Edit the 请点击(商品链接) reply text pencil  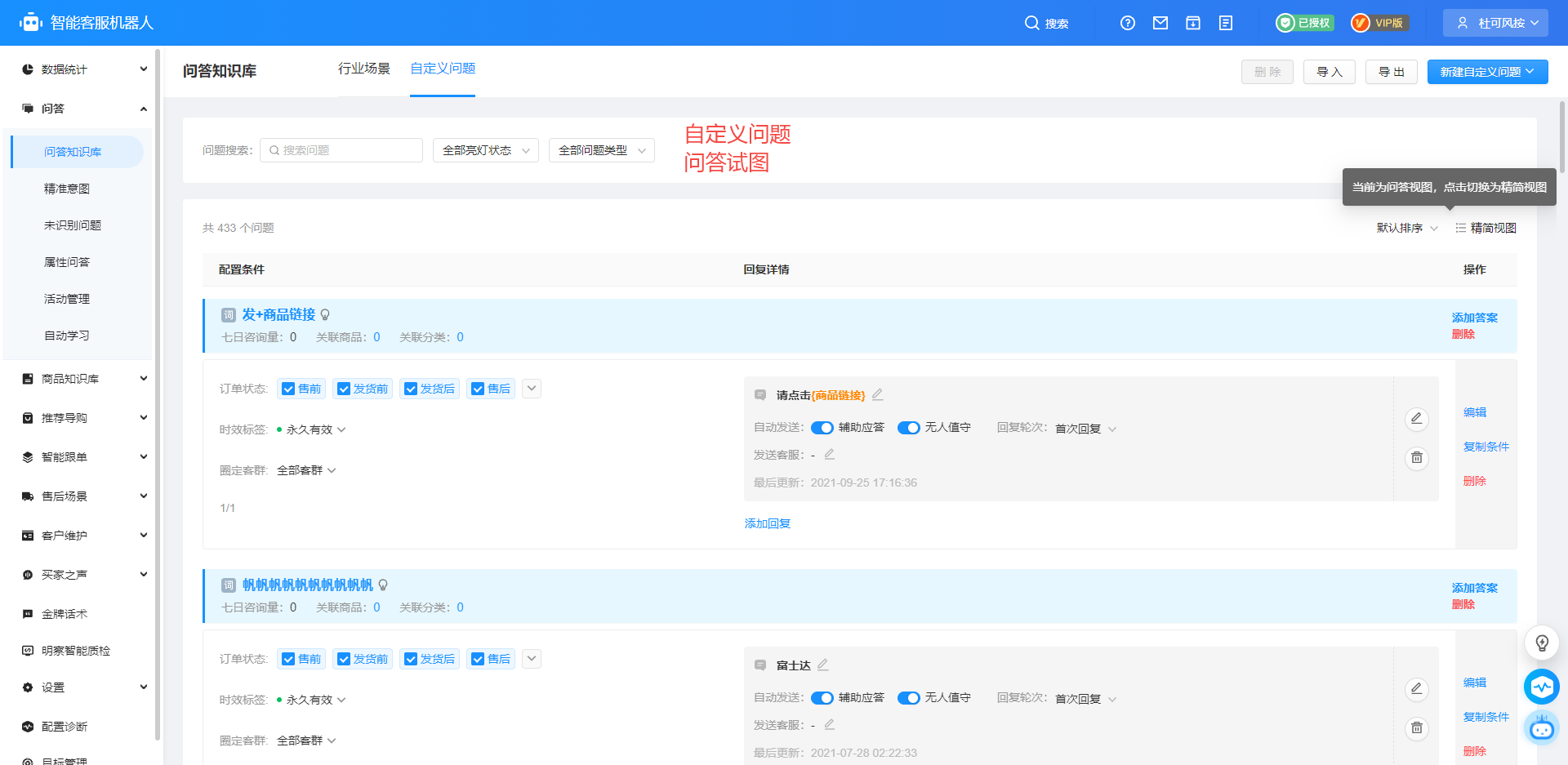click(878, 394)
